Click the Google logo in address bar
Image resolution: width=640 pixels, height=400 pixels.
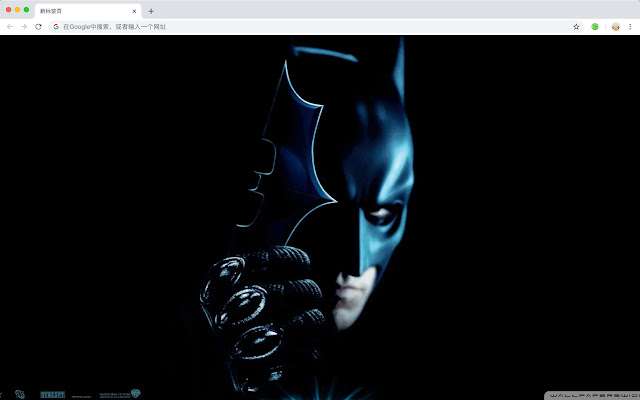point(56,27)
